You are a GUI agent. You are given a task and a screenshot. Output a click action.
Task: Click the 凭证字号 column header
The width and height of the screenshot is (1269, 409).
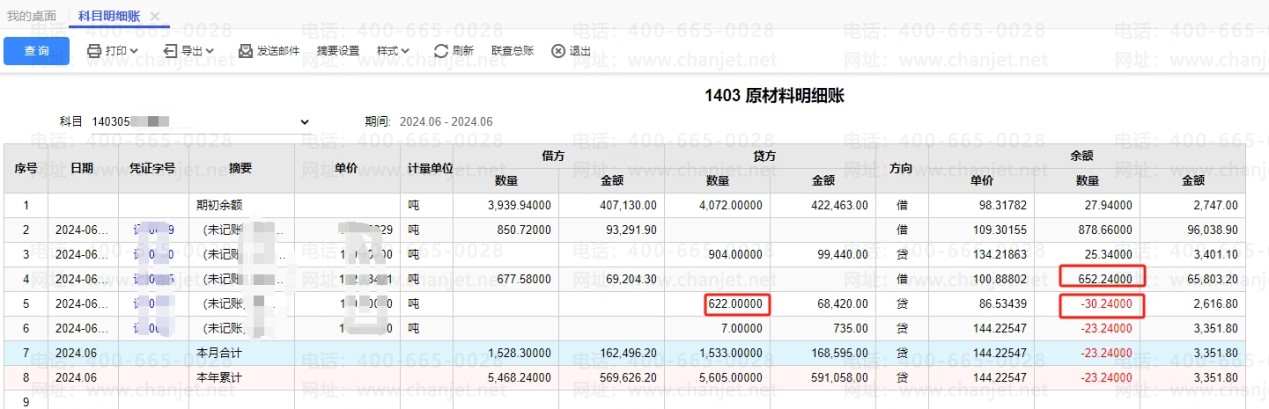(x=152, y=168)
